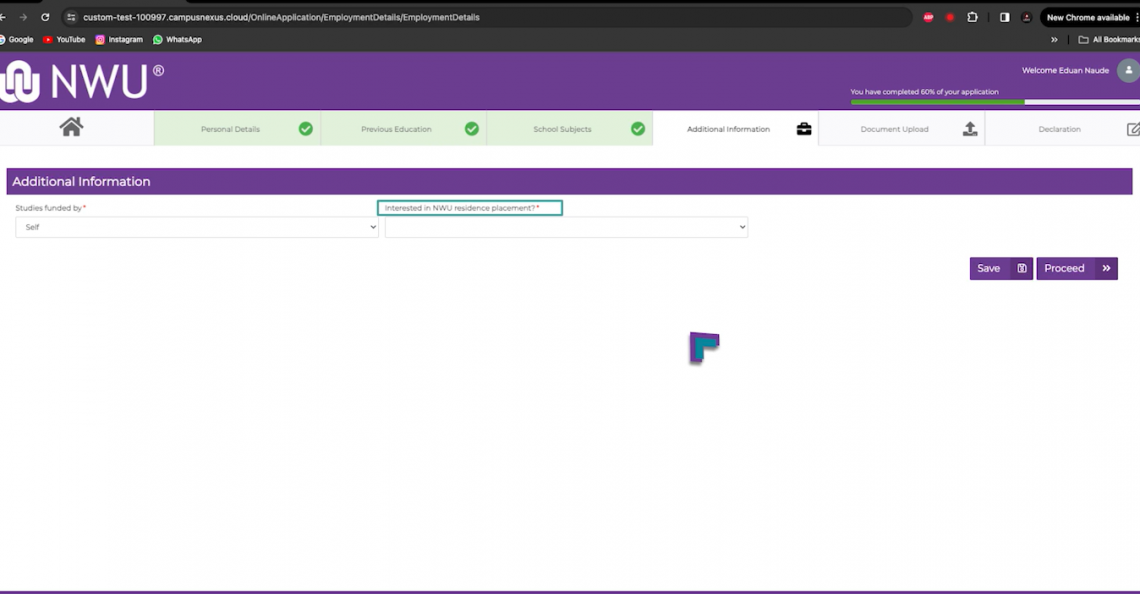Click the Proceed button
The height and width of the screenshot is (594, 1140).
tap(1076, 268)
